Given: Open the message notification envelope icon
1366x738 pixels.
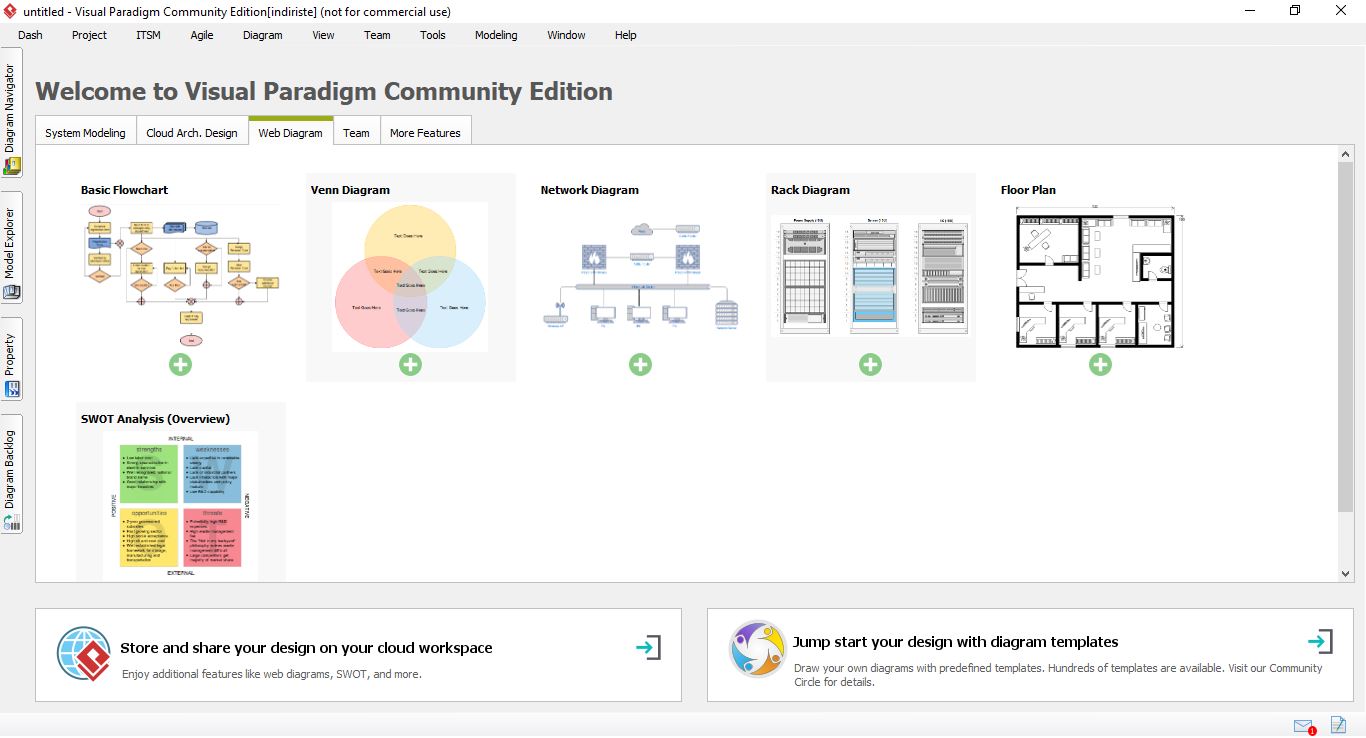Looking at the screenshot, I should click(1304, 726).
